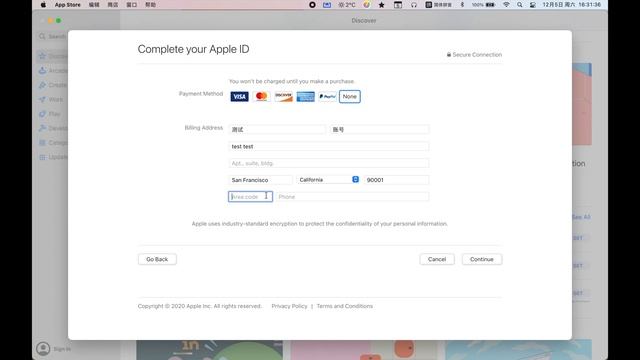Click the city field San Francisco
The height and width of the screenshot is (360, 640).
260,180
